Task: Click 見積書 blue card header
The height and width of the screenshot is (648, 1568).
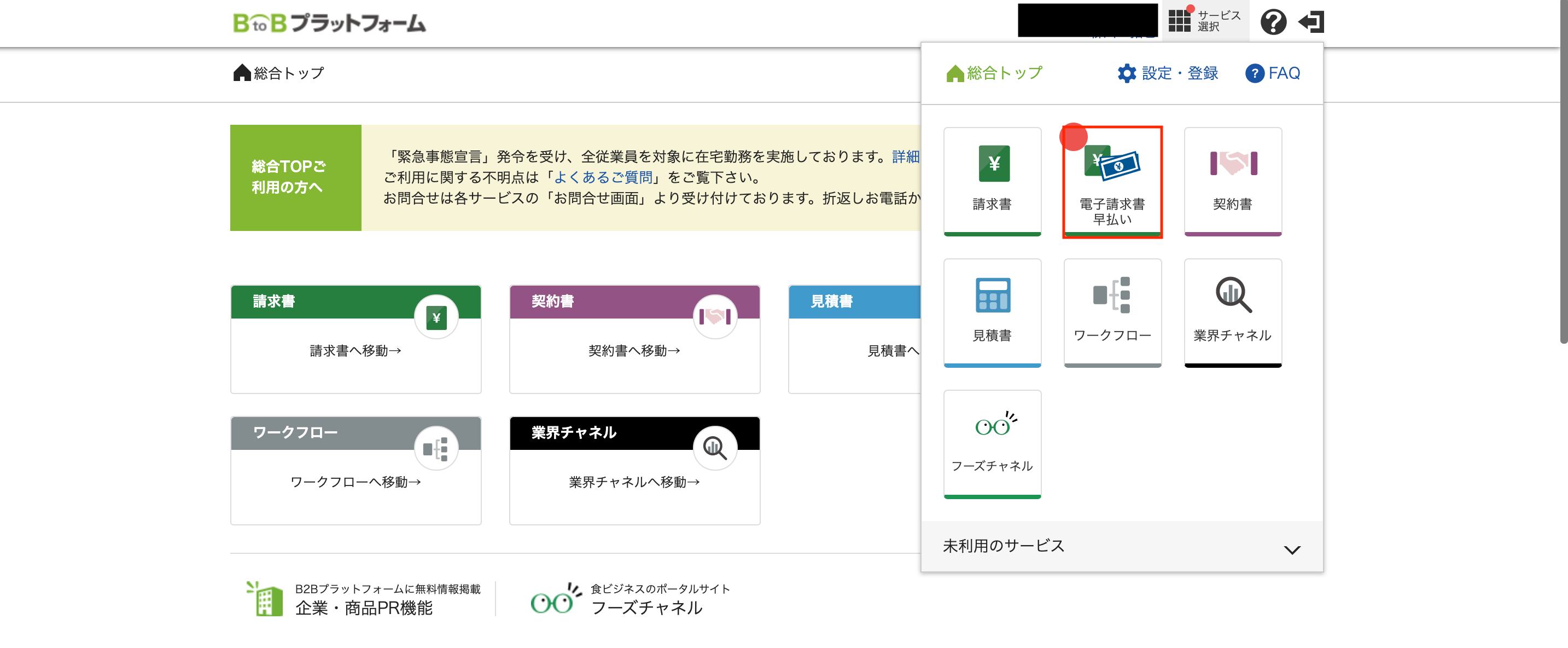Action: [855, 302]
